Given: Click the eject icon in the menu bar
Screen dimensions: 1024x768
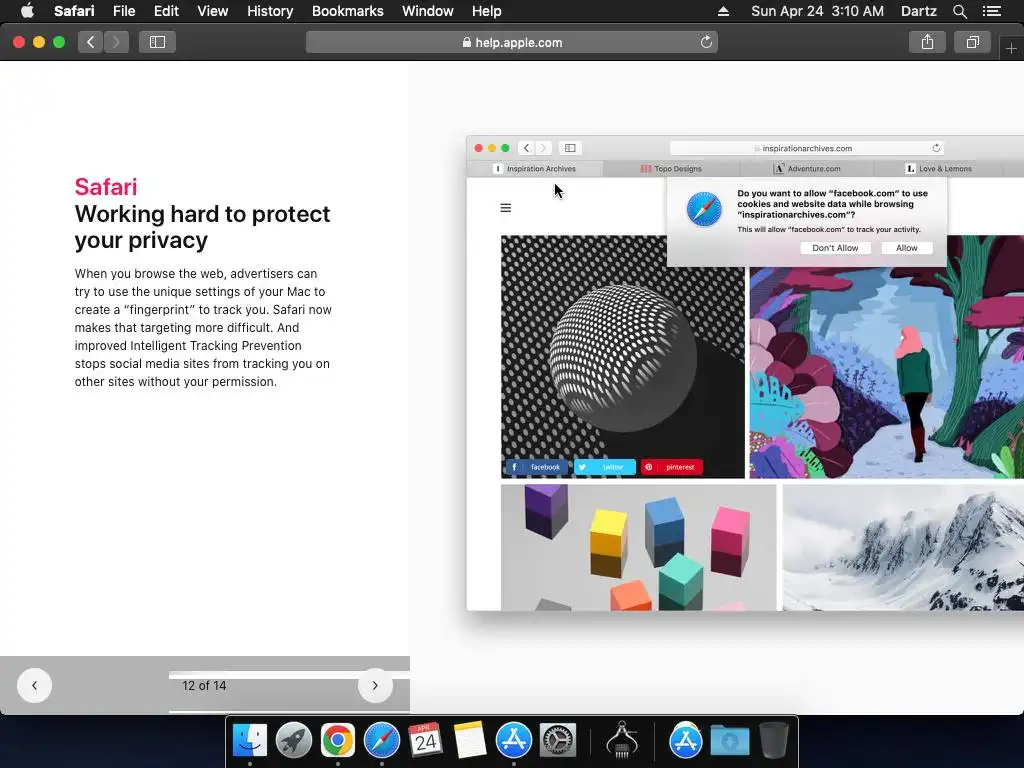Looking at the screenshot, I should point(723,11).
